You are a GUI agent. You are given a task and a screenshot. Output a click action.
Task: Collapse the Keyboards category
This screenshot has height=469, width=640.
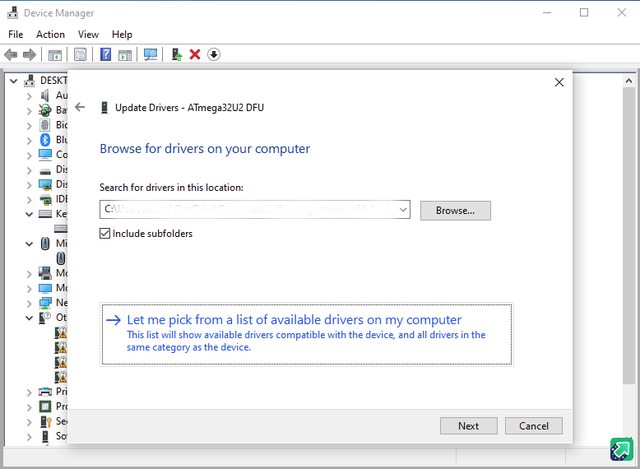point(29,214)
